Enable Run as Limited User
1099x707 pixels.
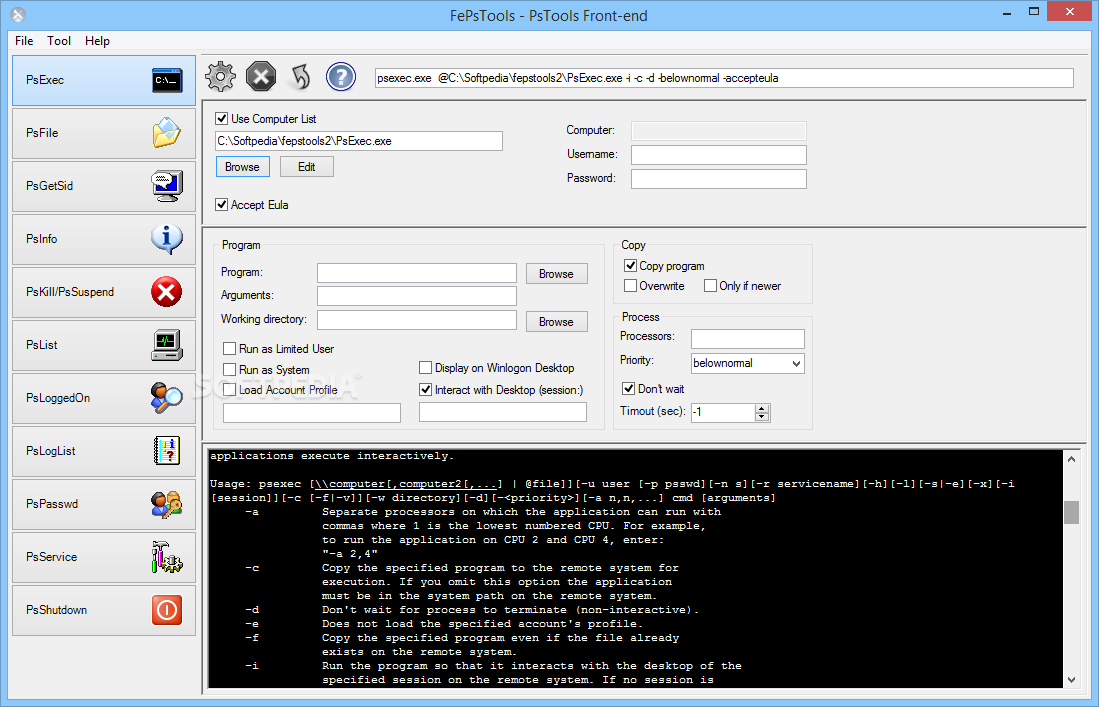click(x=229, y=348)
